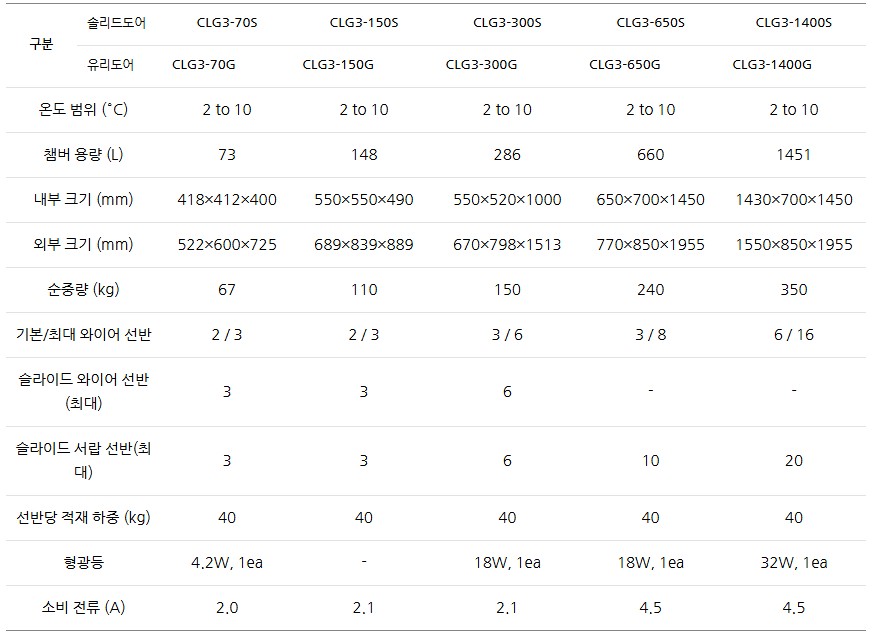Select the 유리도어 row label
883x636 pixels.
(x=111, y=66)
